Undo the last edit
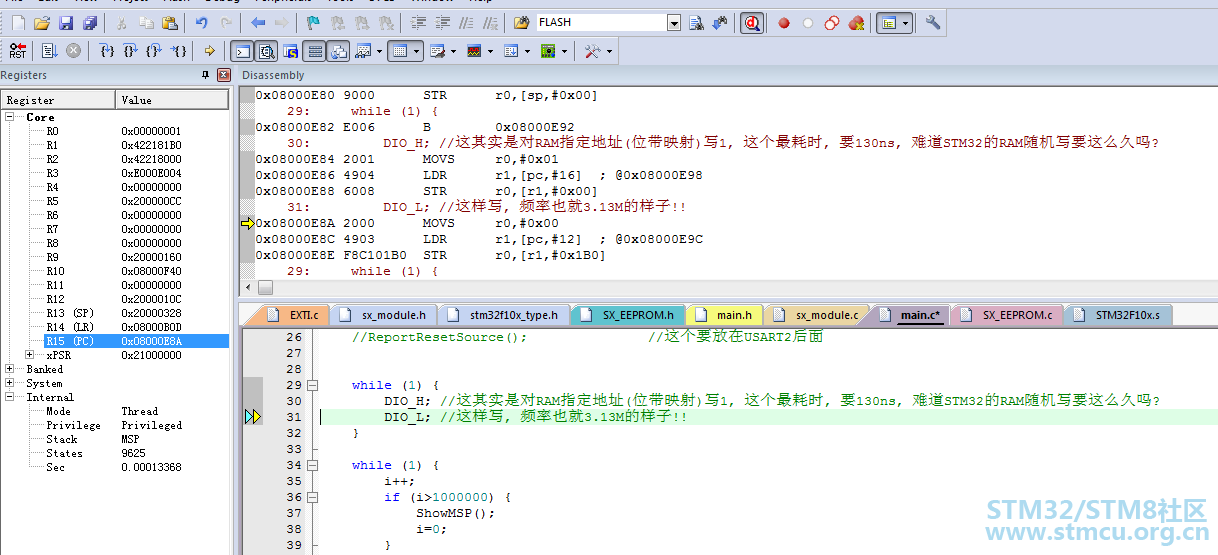This screenshot has width=1218, height=555. 201,22
